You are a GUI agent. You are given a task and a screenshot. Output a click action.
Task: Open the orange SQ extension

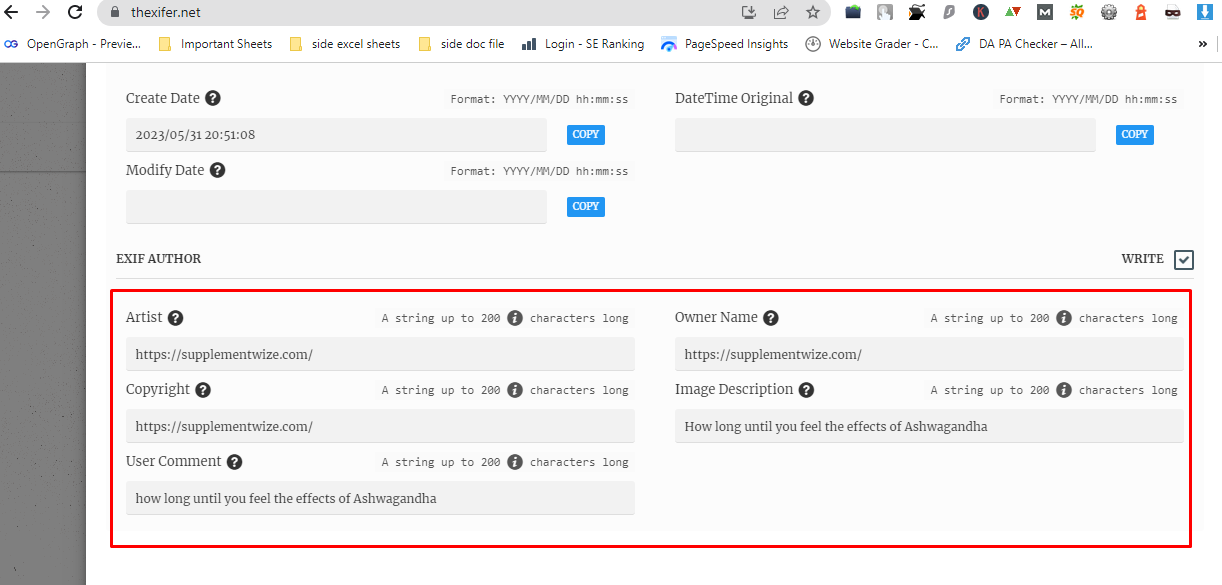pyautogui.click(x=1077, y=13)
